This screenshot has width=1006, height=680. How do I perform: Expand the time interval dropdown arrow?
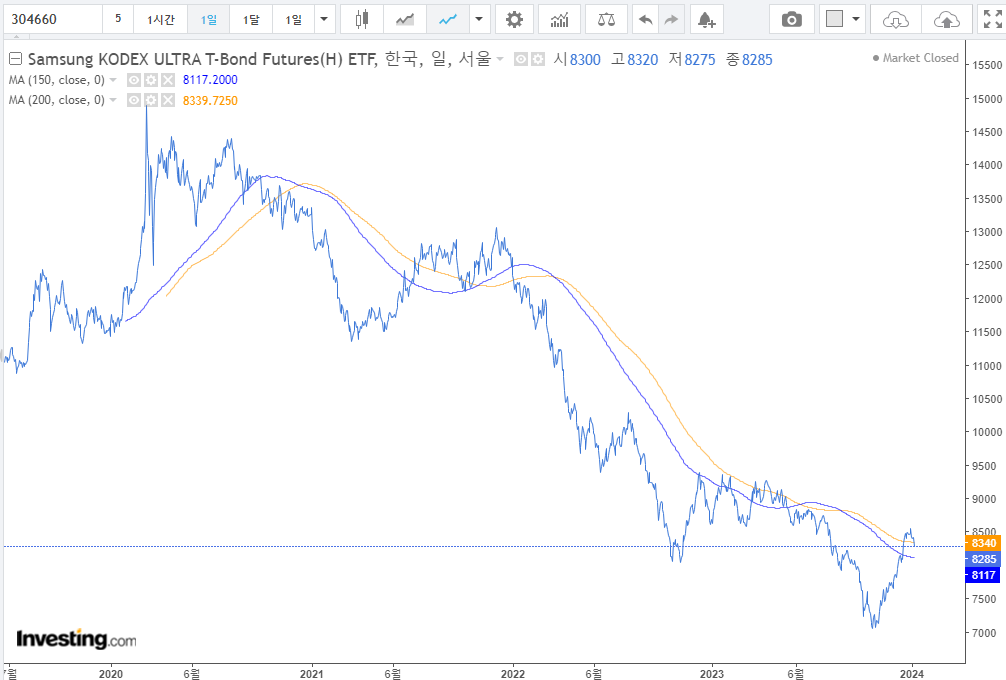pos(324,19)
